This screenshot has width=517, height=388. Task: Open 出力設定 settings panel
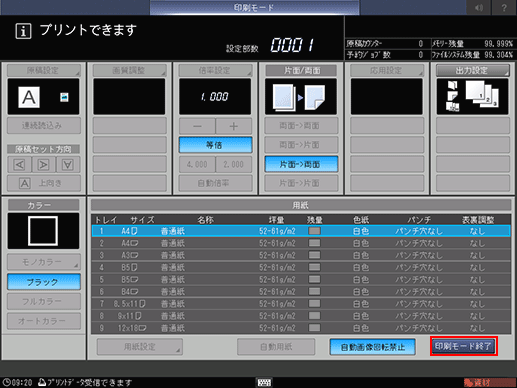click(473, 70)
